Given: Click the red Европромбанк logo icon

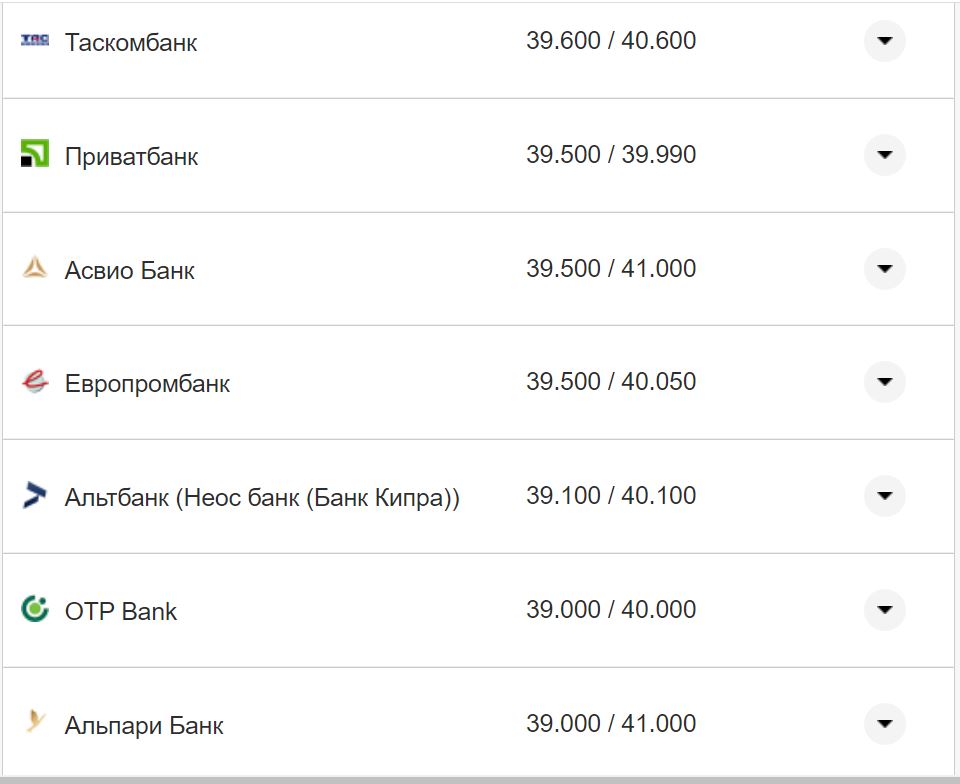Looking at the screenshot, I should [x=35, y=382].
